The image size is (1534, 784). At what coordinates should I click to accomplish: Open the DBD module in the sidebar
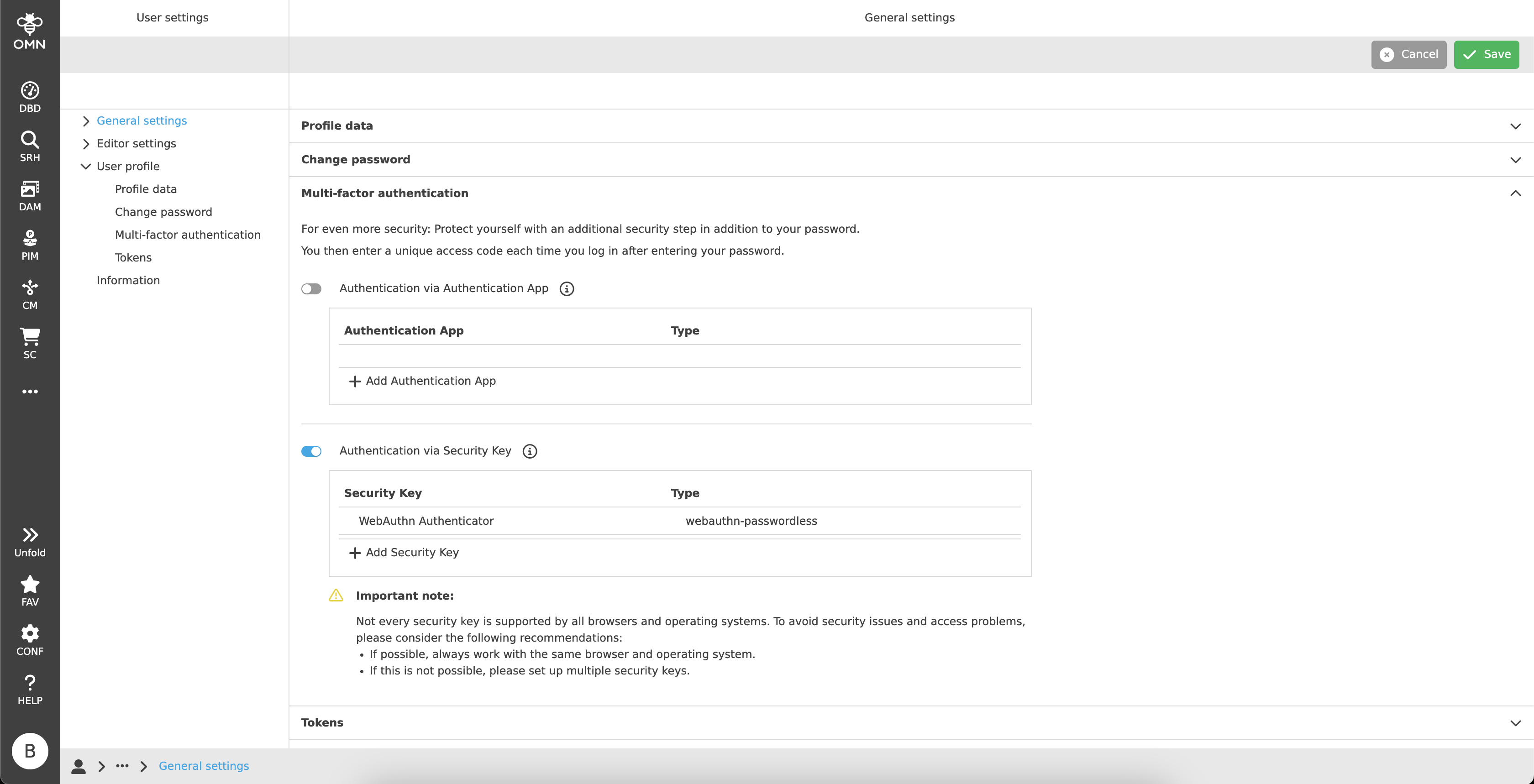click(30, 95)
